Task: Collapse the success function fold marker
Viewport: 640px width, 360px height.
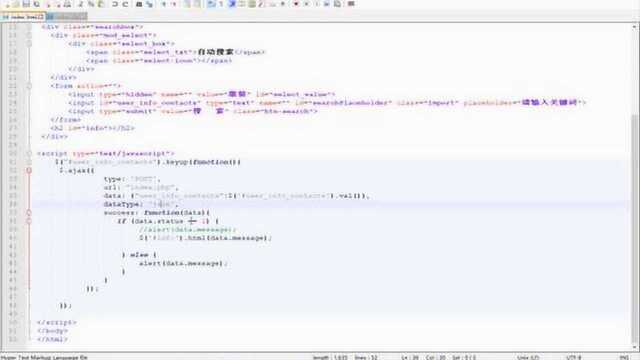Action: click(x=29, y=213)
